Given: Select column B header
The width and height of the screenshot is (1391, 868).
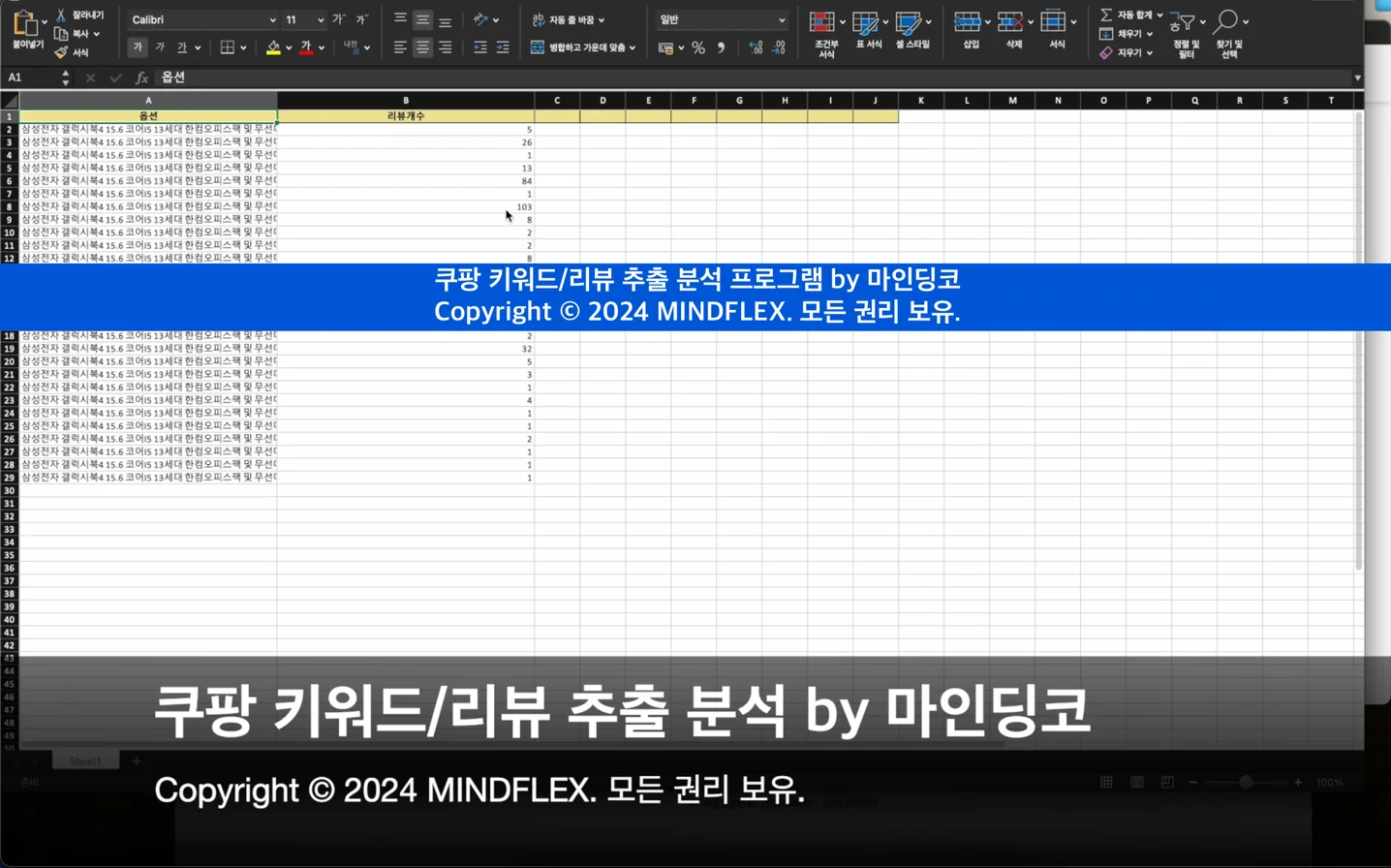Looking at the screenshot, I should pyautogui.click(x=406, y=101).
